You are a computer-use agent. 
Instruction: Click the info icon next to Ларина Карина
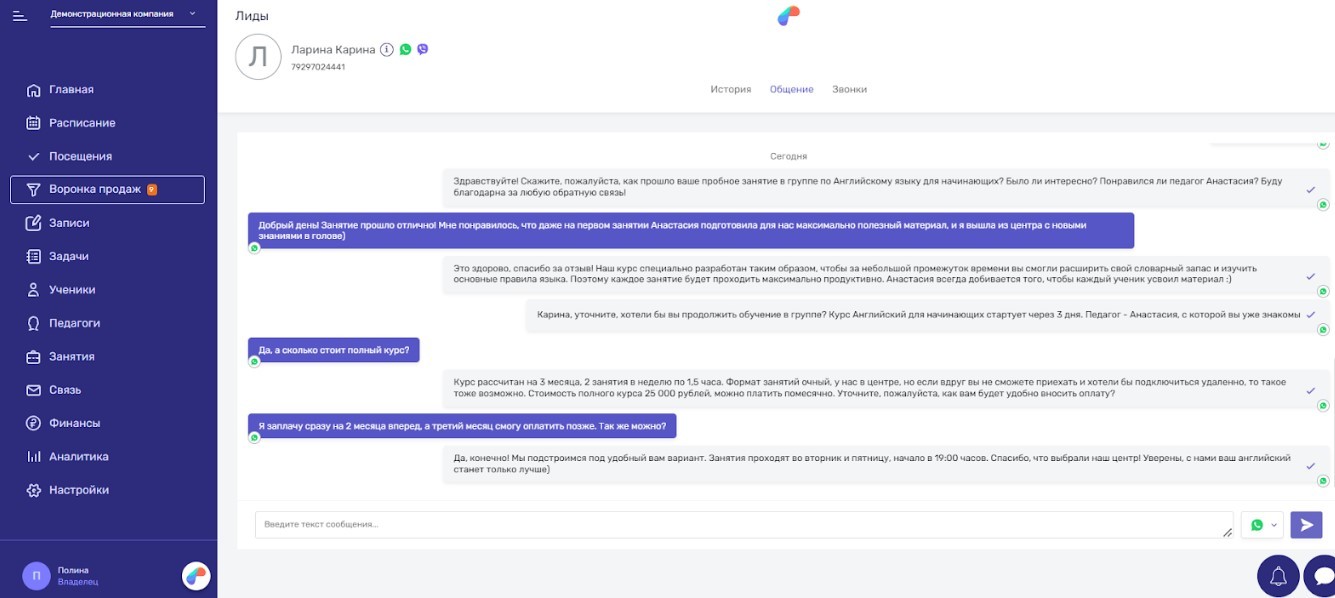tap(387, 49)
